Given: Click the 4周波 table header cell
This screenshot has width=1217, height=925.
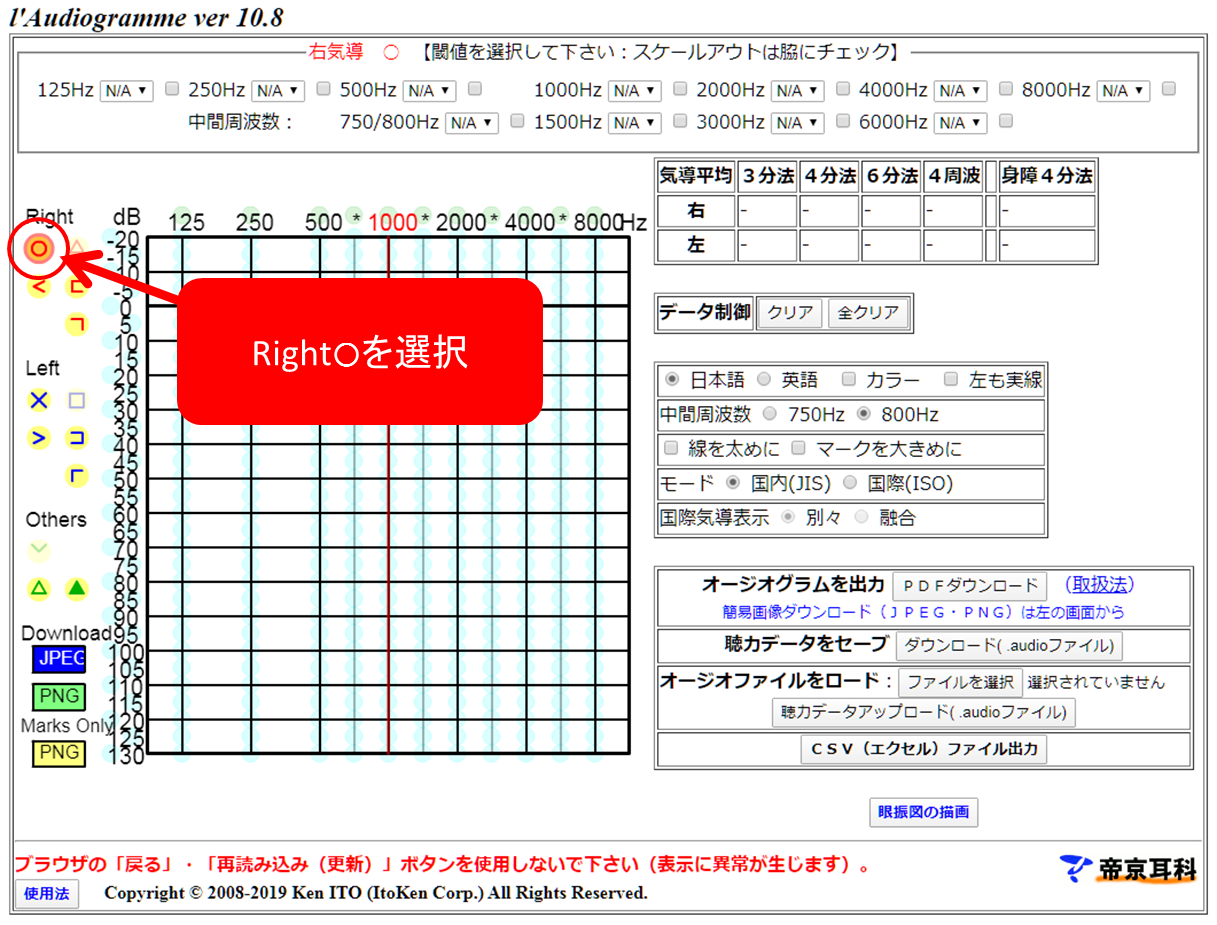Looking at the screenshot, I should pos(954,177).
